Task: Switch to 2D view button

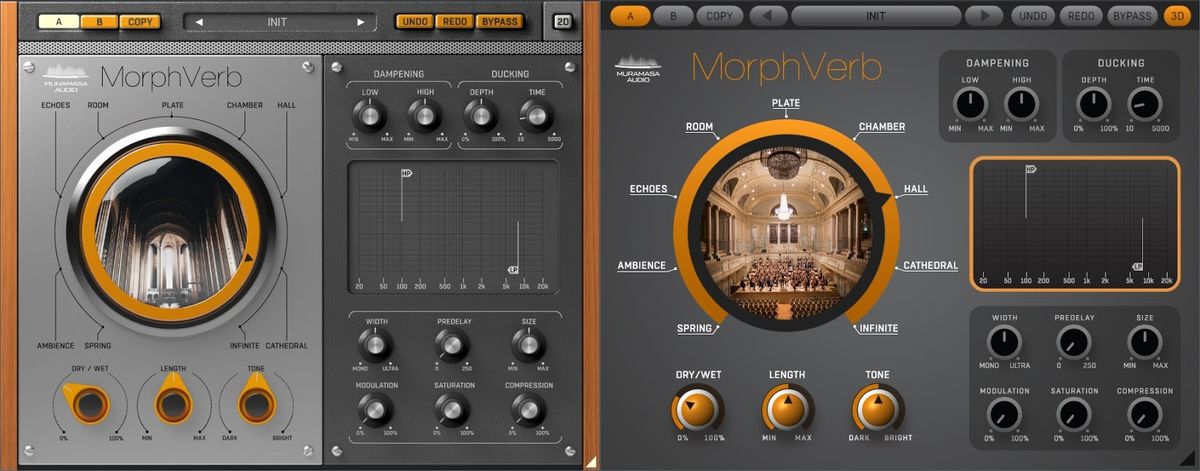Action: (x=563, y=21)
